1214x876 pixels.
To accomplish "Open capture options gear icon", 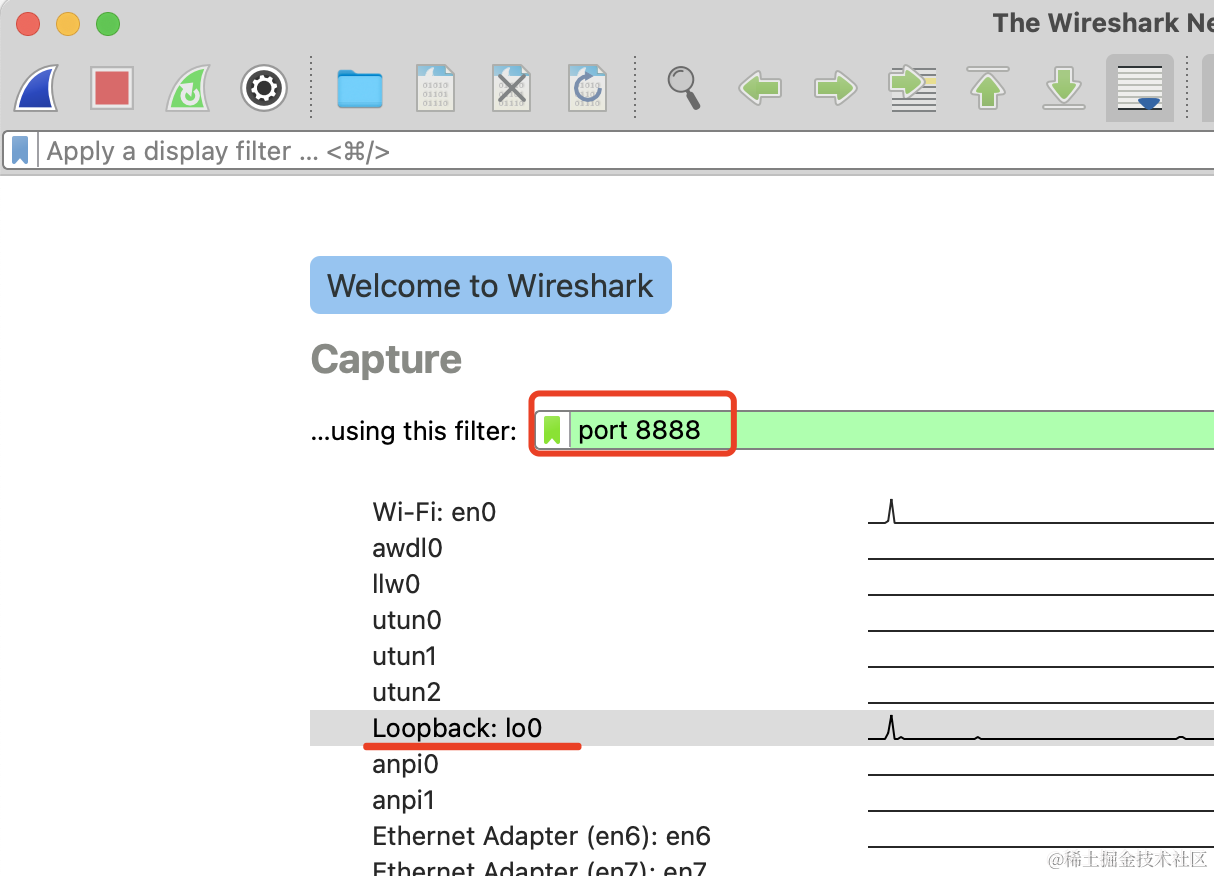I will pyautogui.click(x=264, y=88).
